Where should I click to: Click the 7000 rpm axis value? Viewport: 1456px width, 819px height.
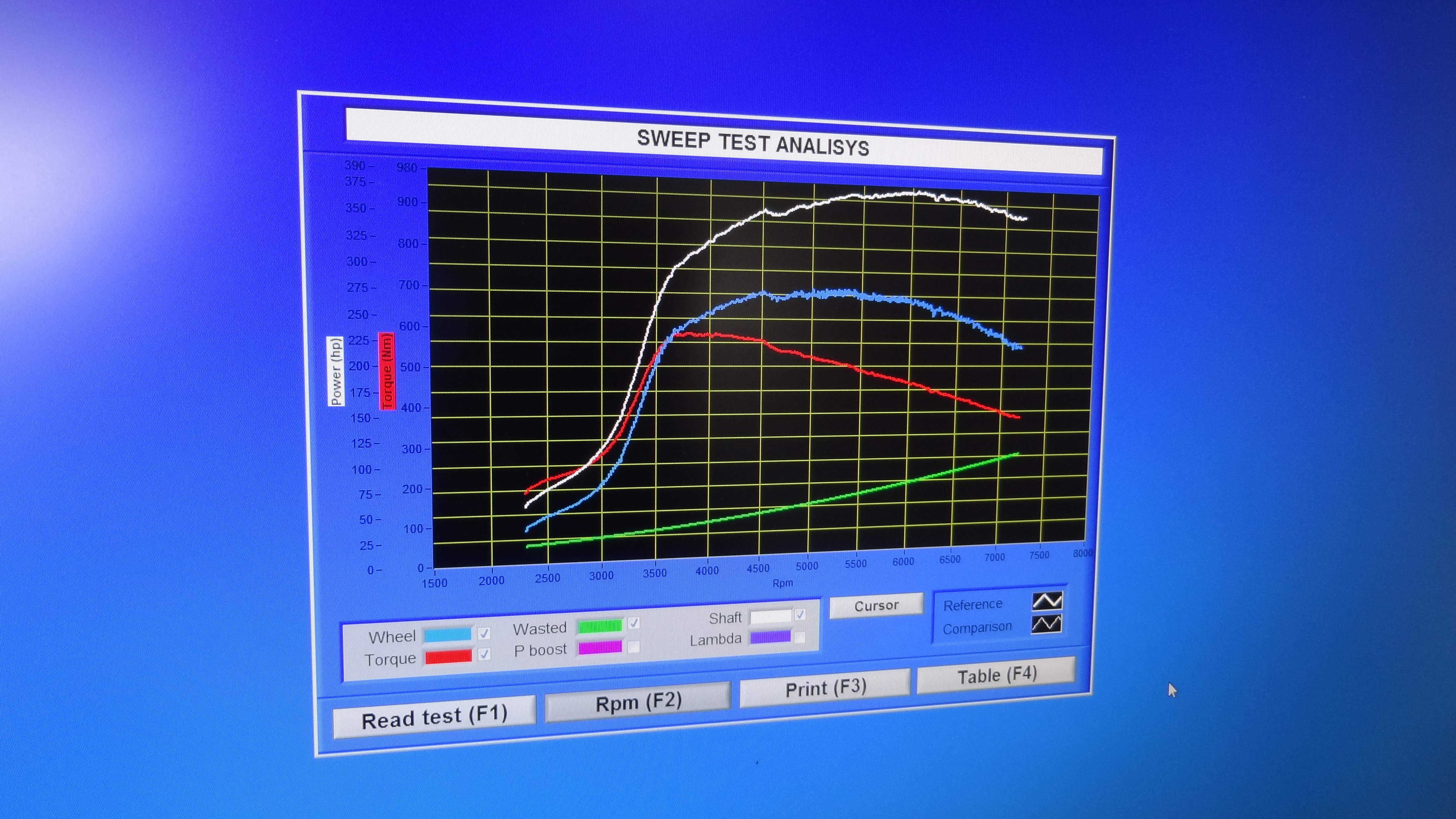994,557
